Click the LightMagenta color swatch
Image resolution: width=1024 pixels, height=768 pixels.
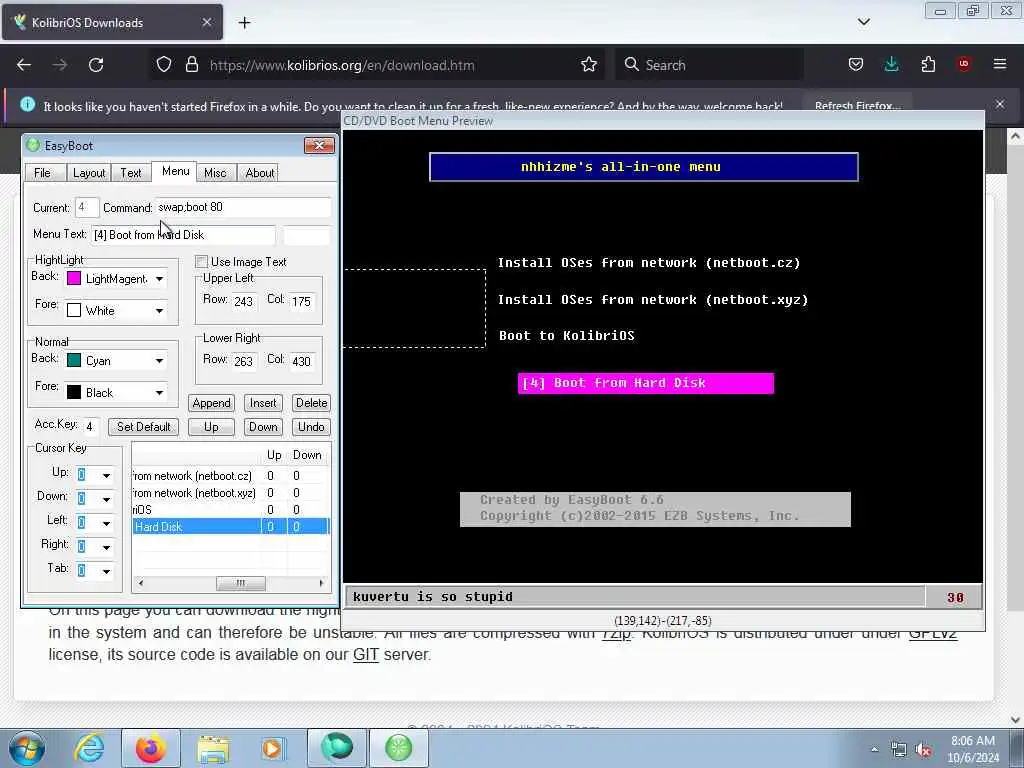click(x=74, y=279)
